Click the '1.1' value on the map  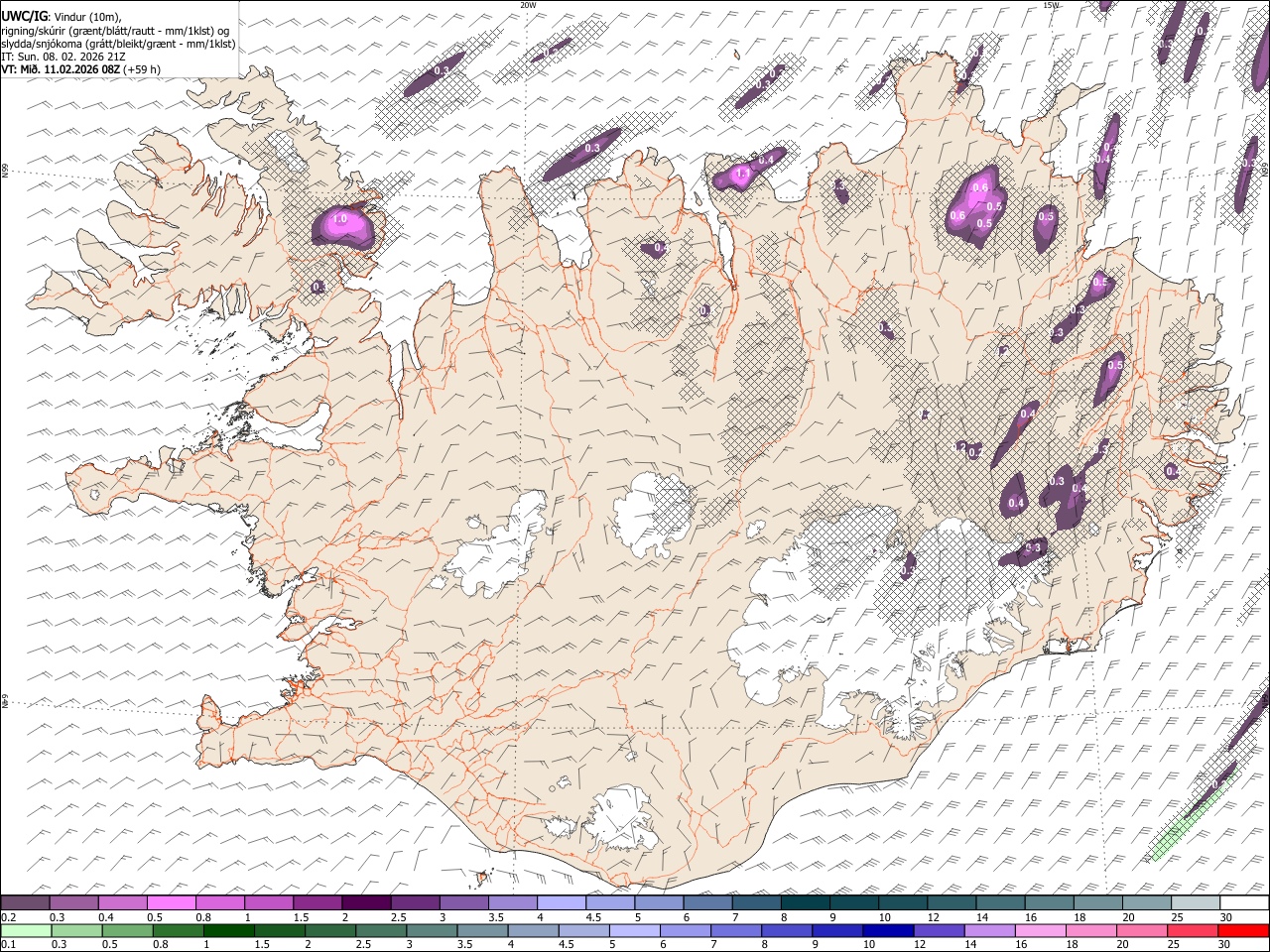point(741,175)
